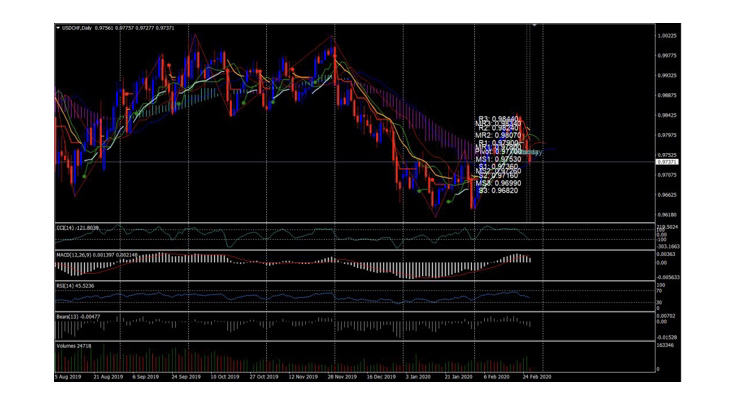This screenshot has height=401, width=729.
Task: Click the R3: 0.98440 resistance label
Action: click(498, 119)
